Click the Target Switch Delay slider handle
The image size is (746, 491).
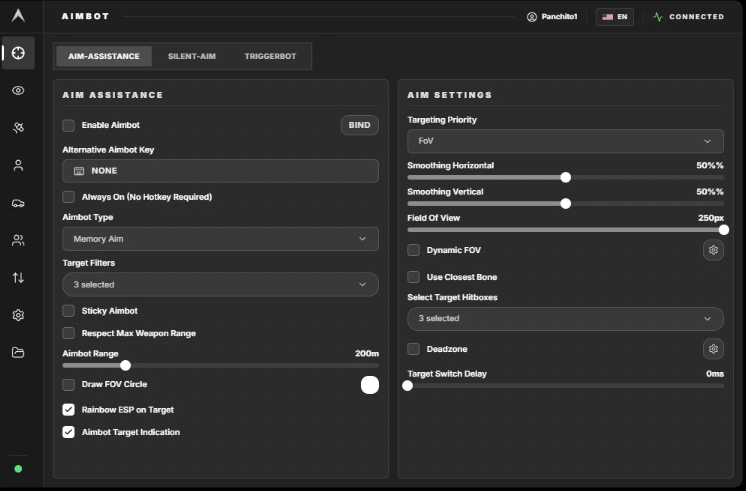[407, 386]
